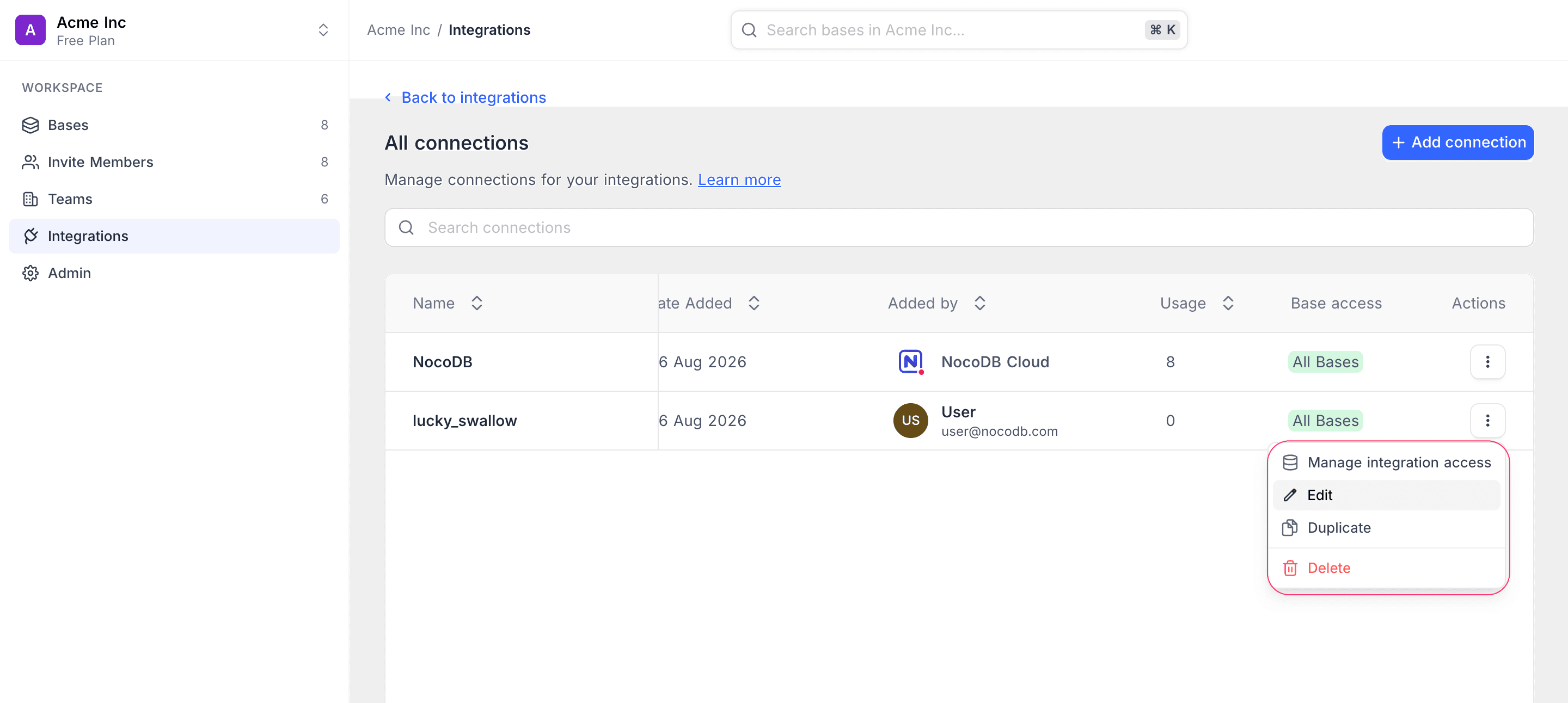Open Admin settings in the sidebar

point(174,273)
